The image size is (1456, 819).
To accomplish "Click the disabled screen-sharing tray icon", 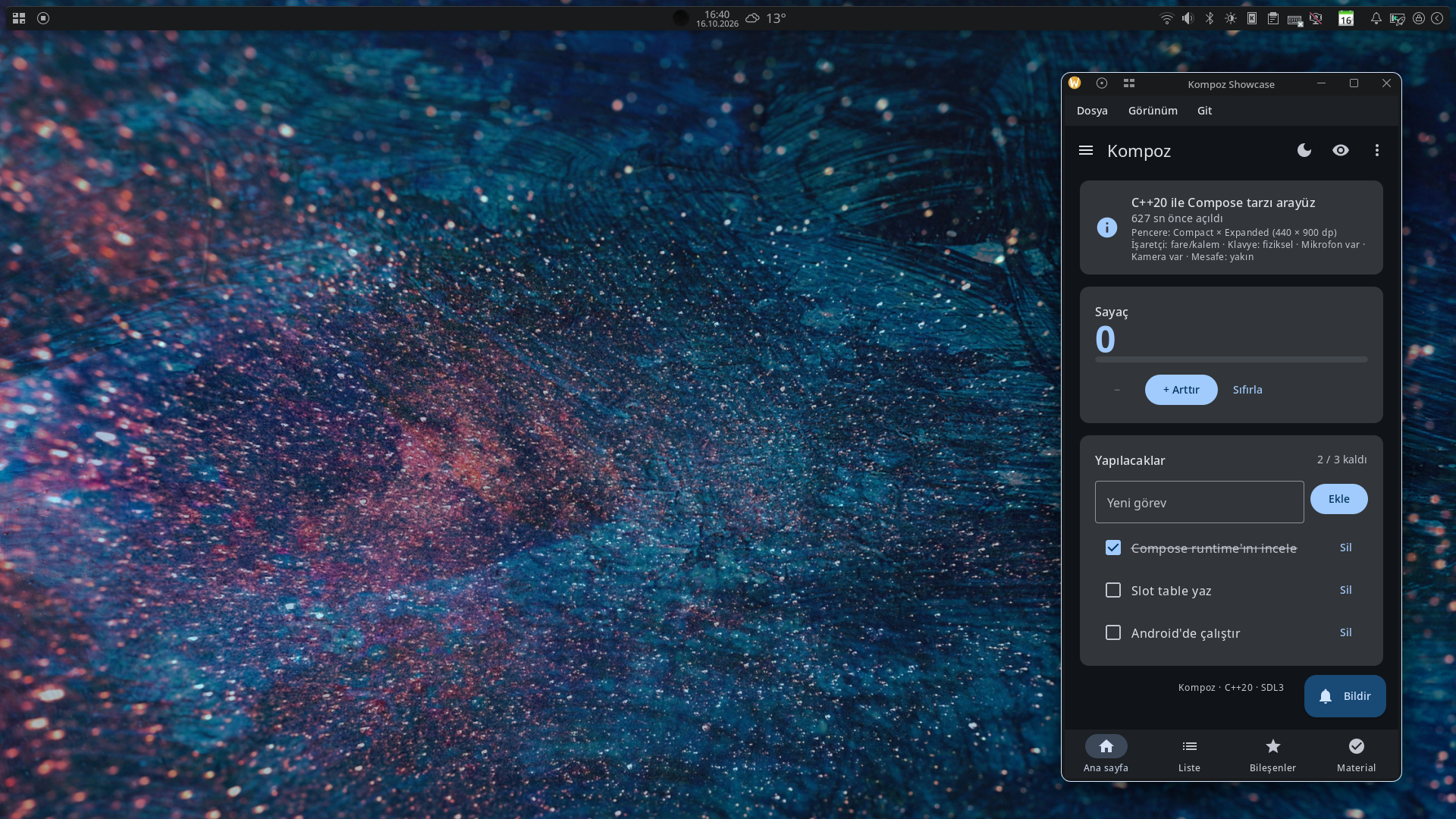I will (1316, 18).
